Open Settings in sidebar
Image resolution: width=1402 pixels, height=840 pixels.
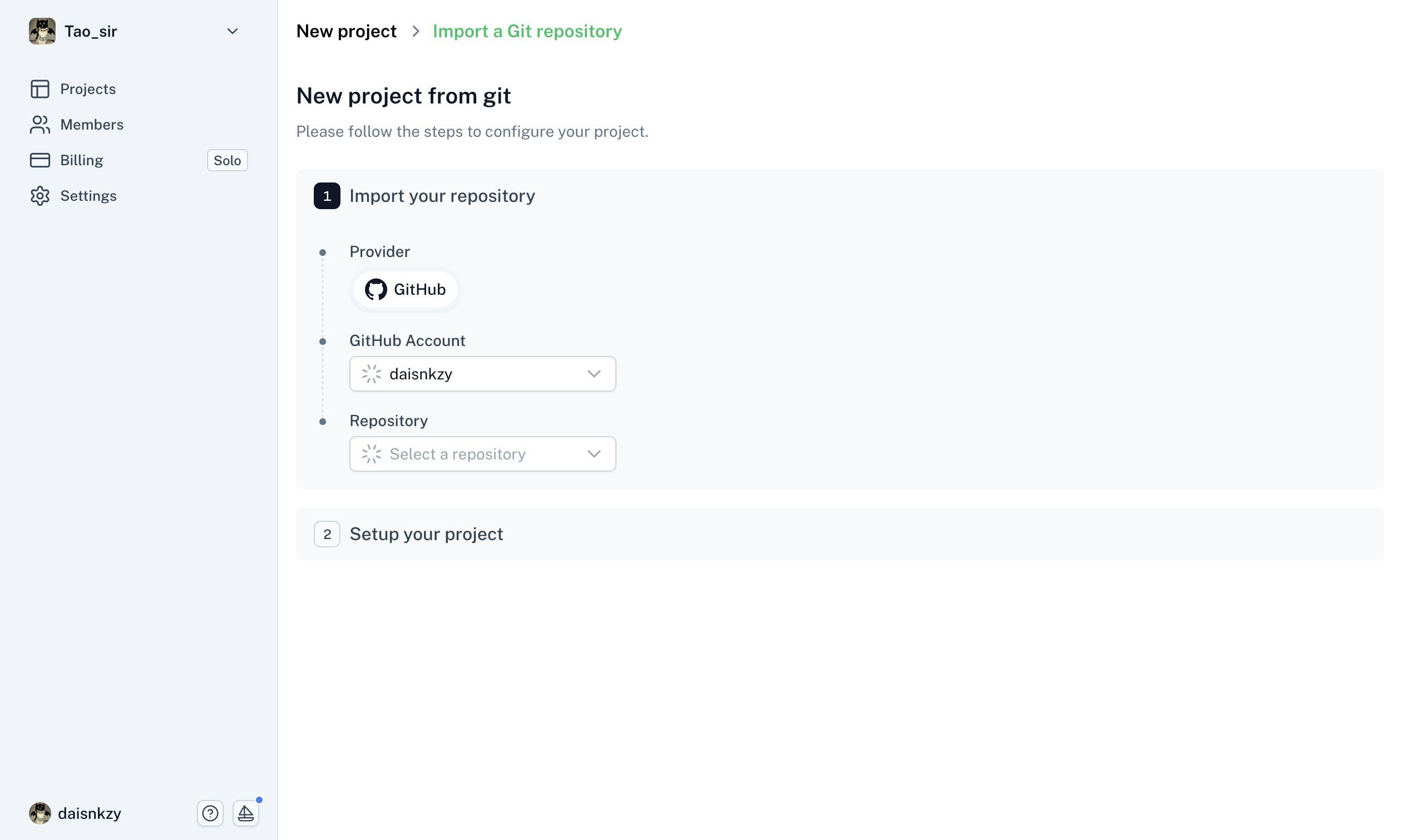pyautogui.click(x=88, y=196)
